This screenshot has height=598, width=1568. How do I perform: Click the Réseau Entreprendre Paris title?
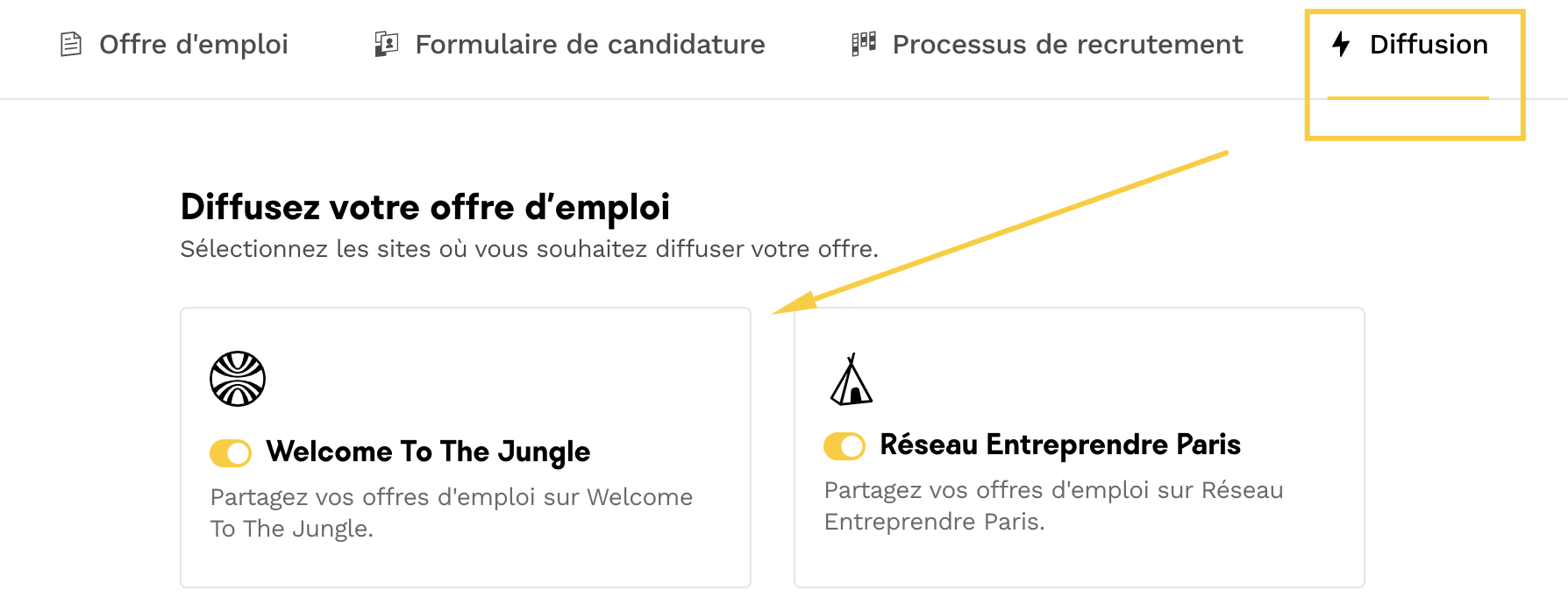coord(1060,445)
